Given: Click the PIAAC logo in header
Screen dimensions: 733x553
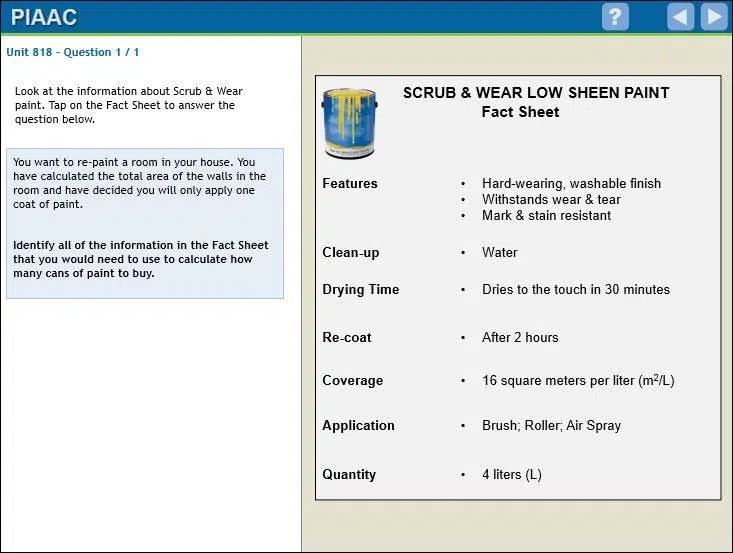Looking at the screenshot, I should tap(44, 17).
